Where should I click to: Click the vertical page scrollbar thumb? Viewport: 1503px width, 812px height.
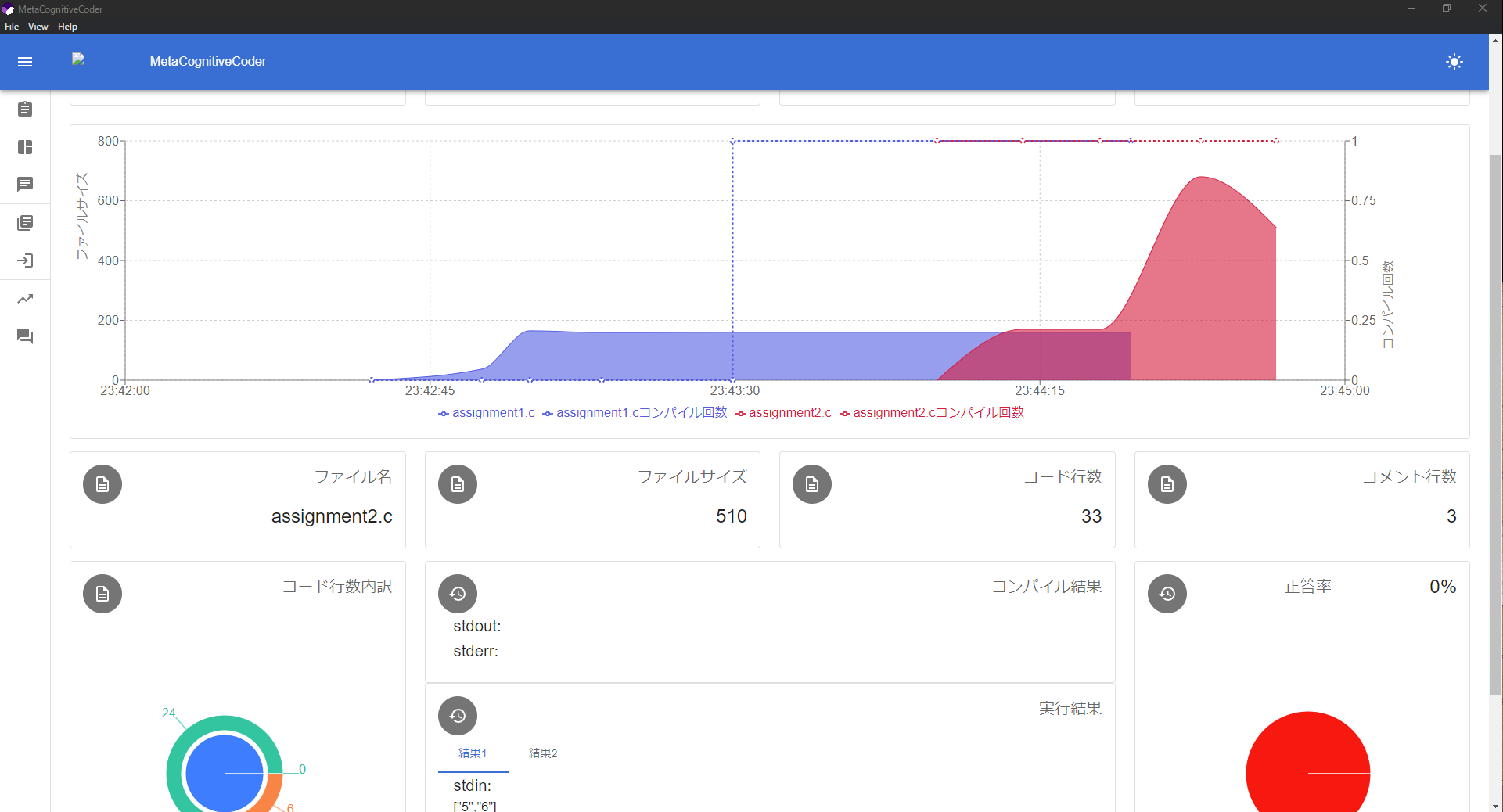tap(1495, 422)
